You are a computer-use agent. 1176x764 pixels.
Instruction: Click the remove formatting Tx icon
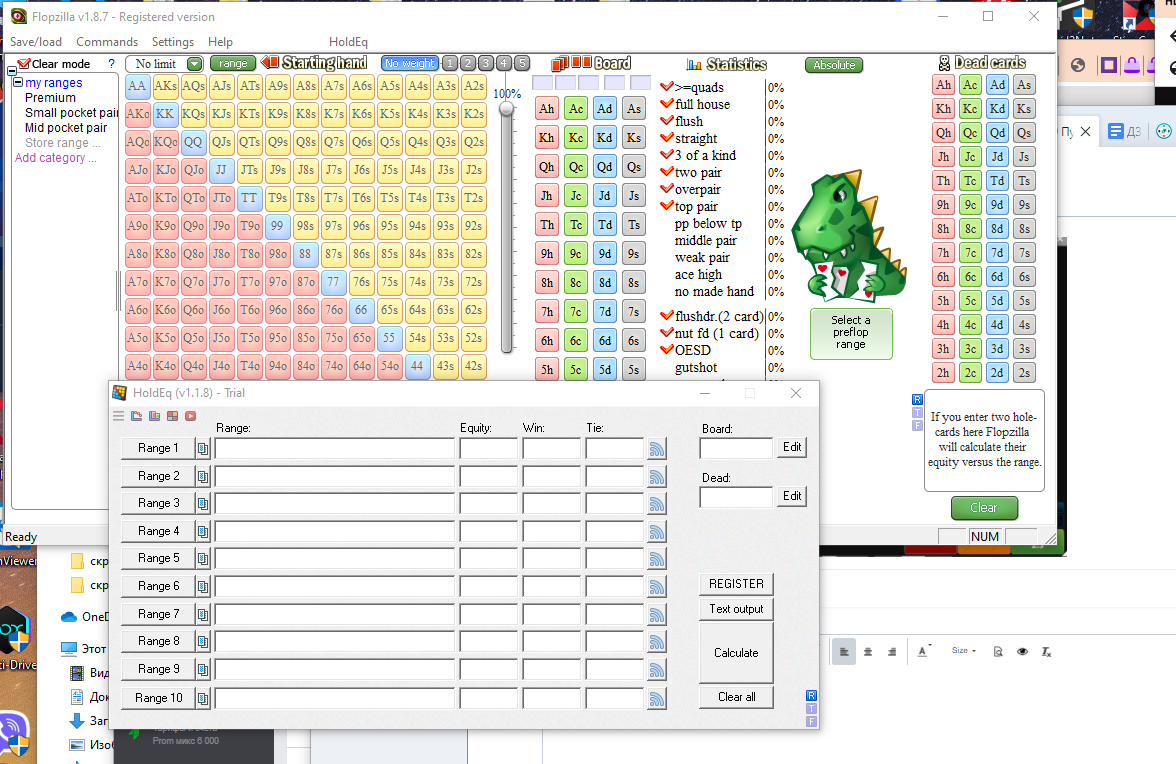[x=1046, y=652]
